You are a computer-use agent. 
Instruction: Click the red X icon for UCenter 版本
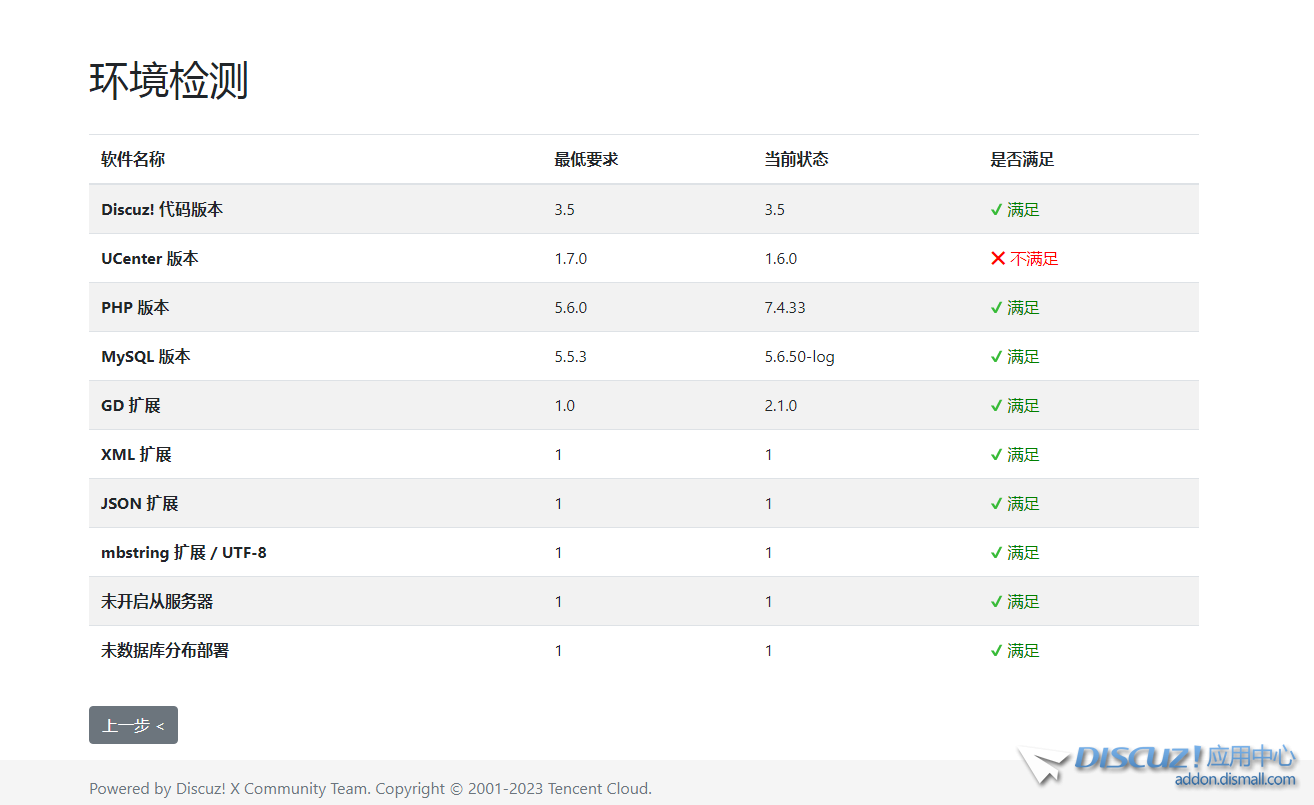pyautogui.click(x=997, y=259)
